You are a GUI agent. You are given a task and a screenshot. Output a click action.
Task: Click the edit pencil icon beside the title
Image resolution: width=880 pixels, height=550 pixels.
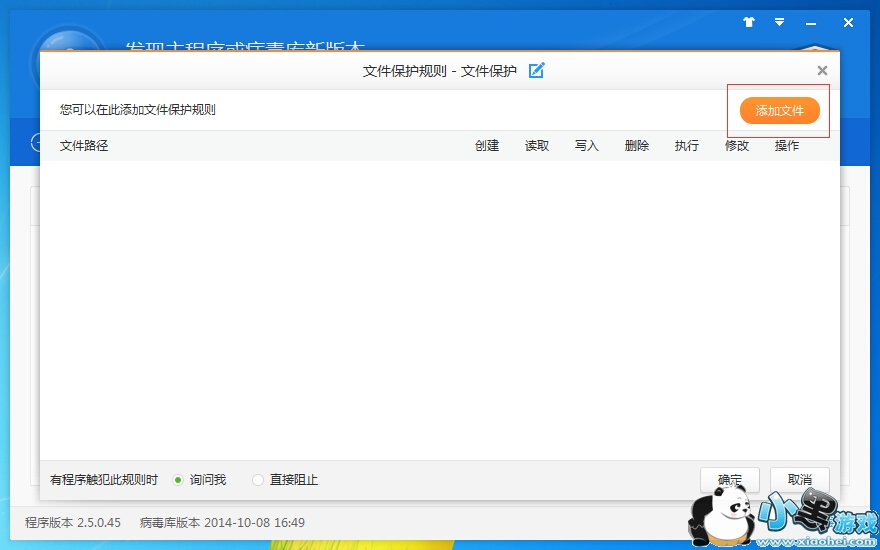pos(537,71)
